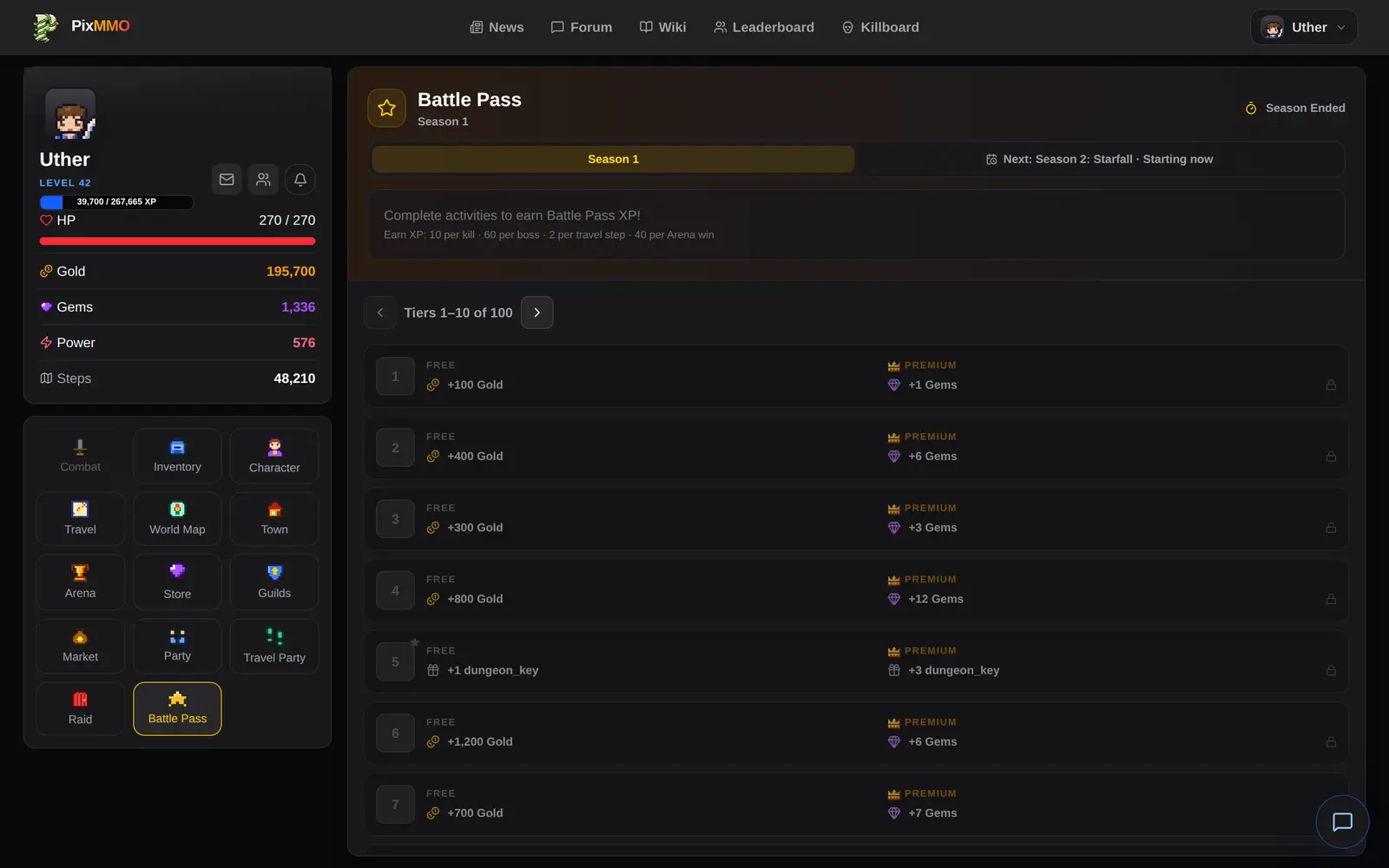This screenshot has width=1389, height=868.
Task: Open the Inventory panel
Action: [x=177, y=456]
